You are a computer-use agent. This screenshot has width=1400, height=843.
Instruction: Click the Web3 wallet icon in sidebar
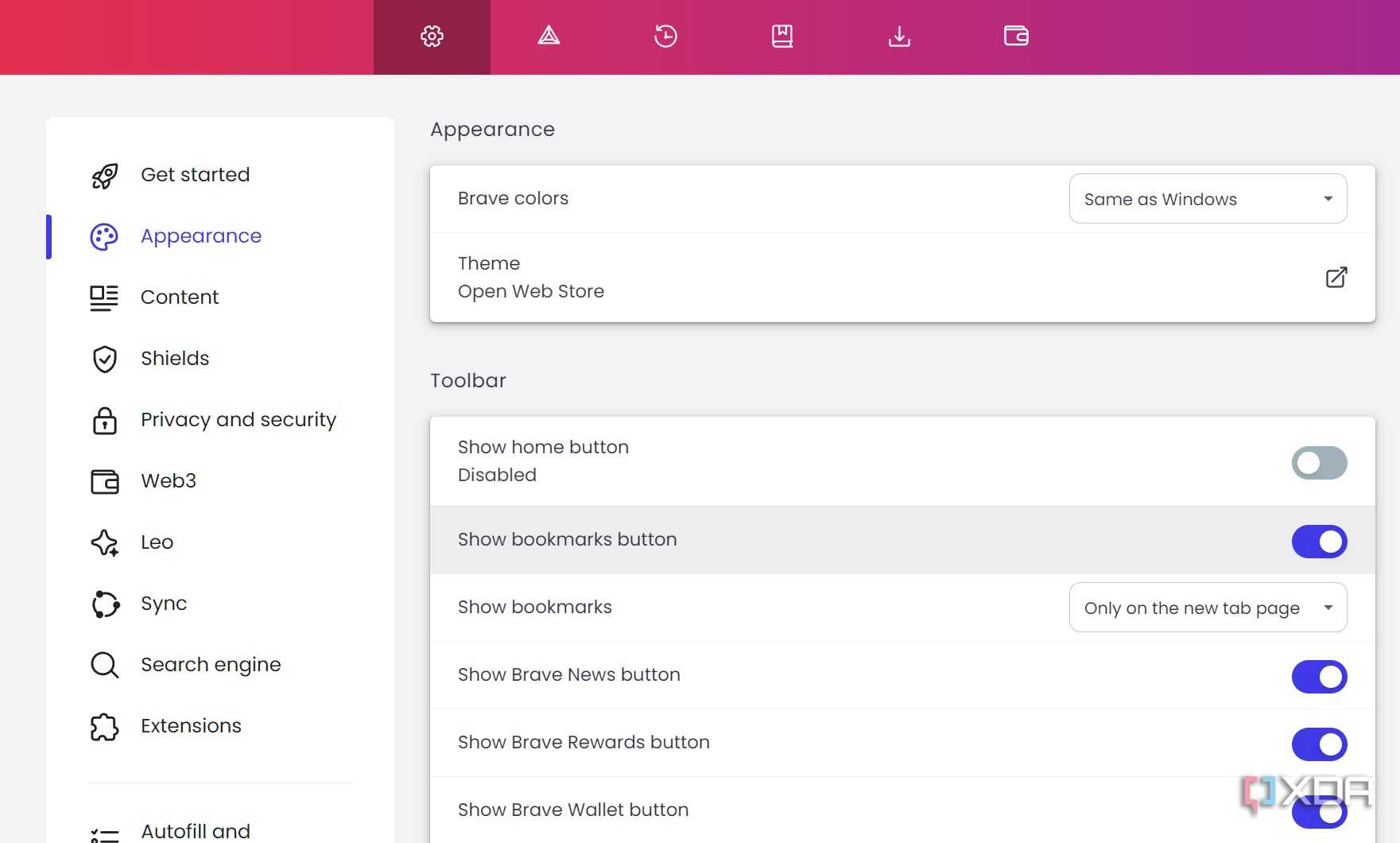pos(104,481)
